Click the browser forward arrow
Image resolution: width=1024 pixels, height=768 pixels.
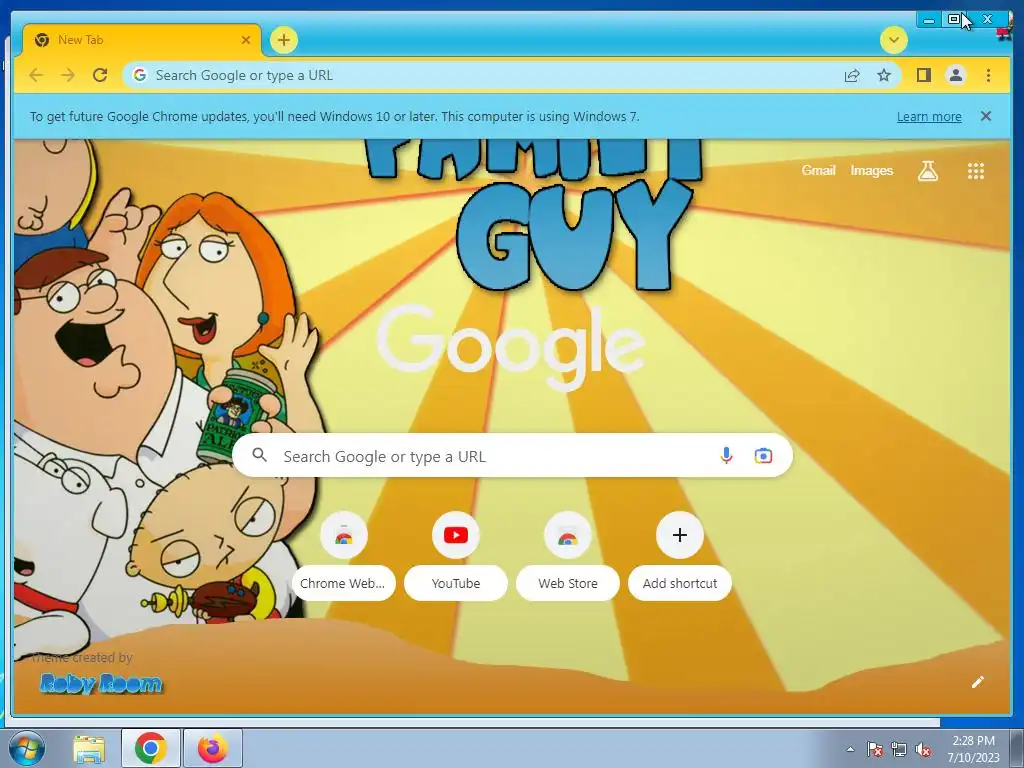pos(68,75)
